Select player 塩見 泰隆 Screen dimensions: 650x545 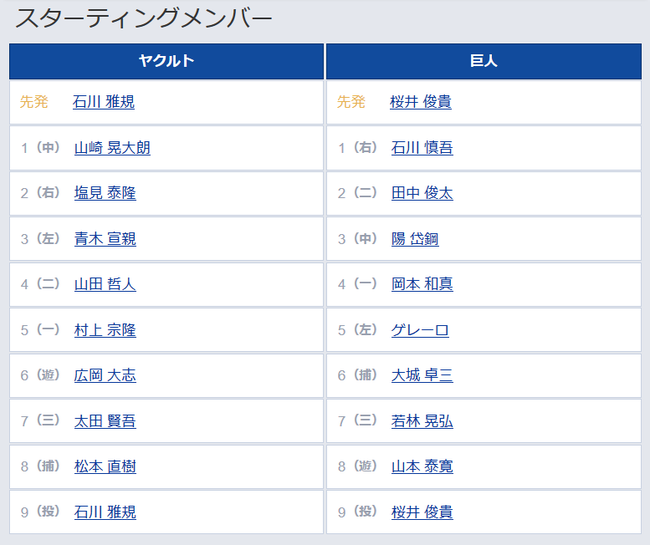click(105, 193)
